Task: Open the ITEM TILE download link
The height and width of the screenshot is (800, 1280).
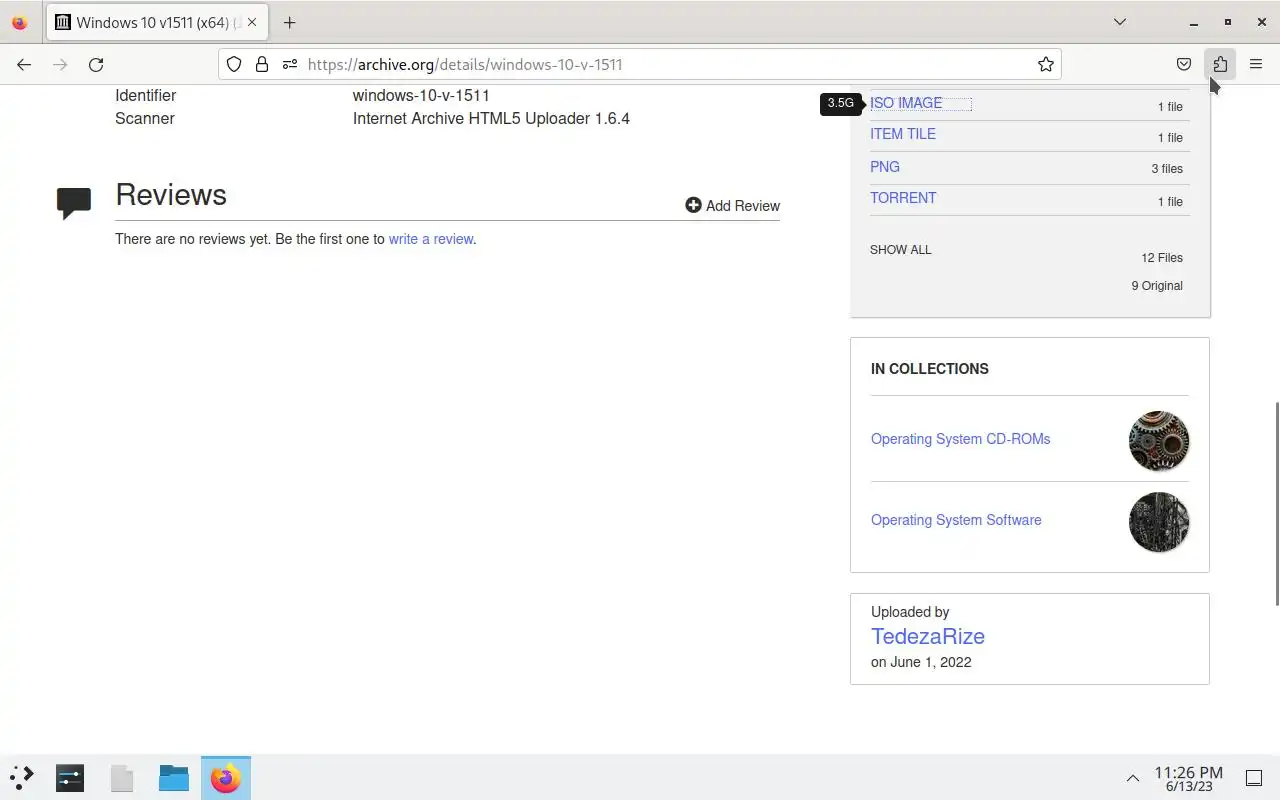Action: point(903,134)
